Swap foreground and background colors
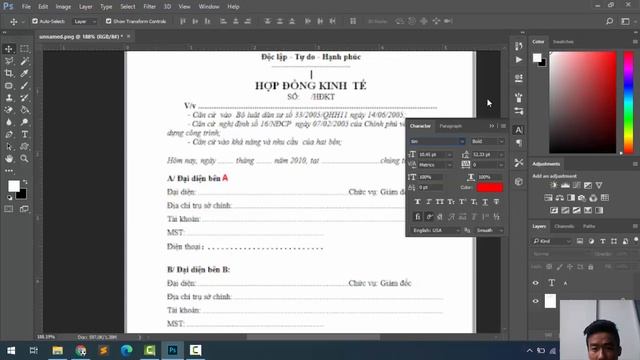Image resolution: width=640 pixels, height=360 pixels. pyautogui.click(x=25, y=182)
